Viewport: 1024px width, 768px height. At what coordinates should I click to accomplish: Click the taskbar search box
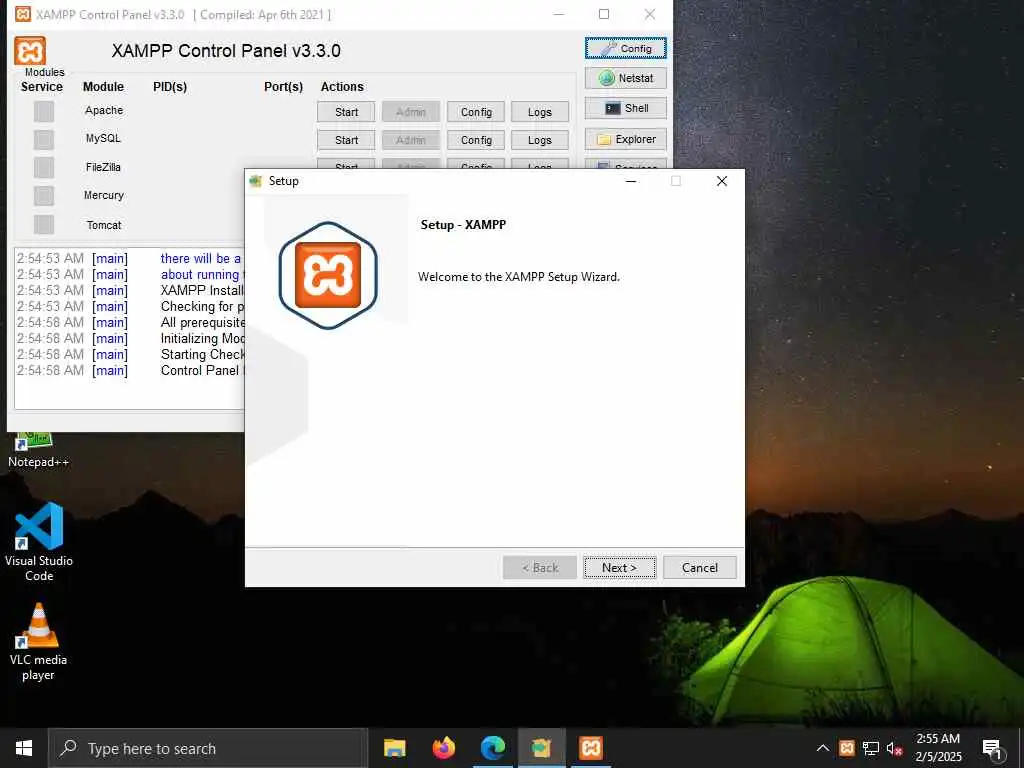[x=208, y=748]
